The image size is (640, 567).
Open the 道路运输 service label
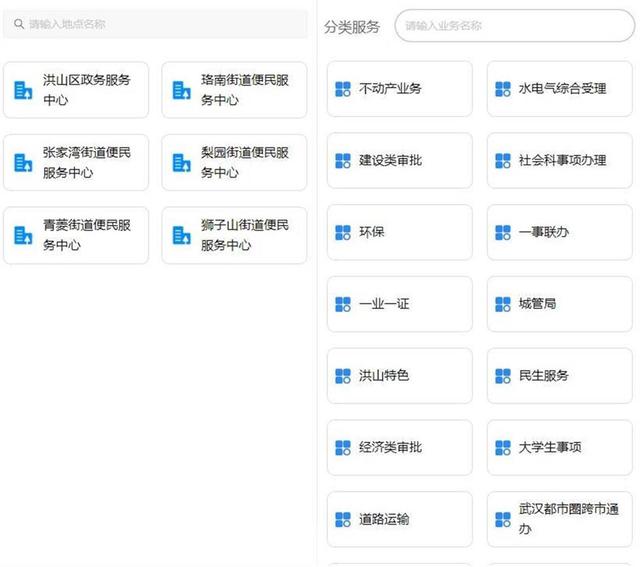(384, 519)
